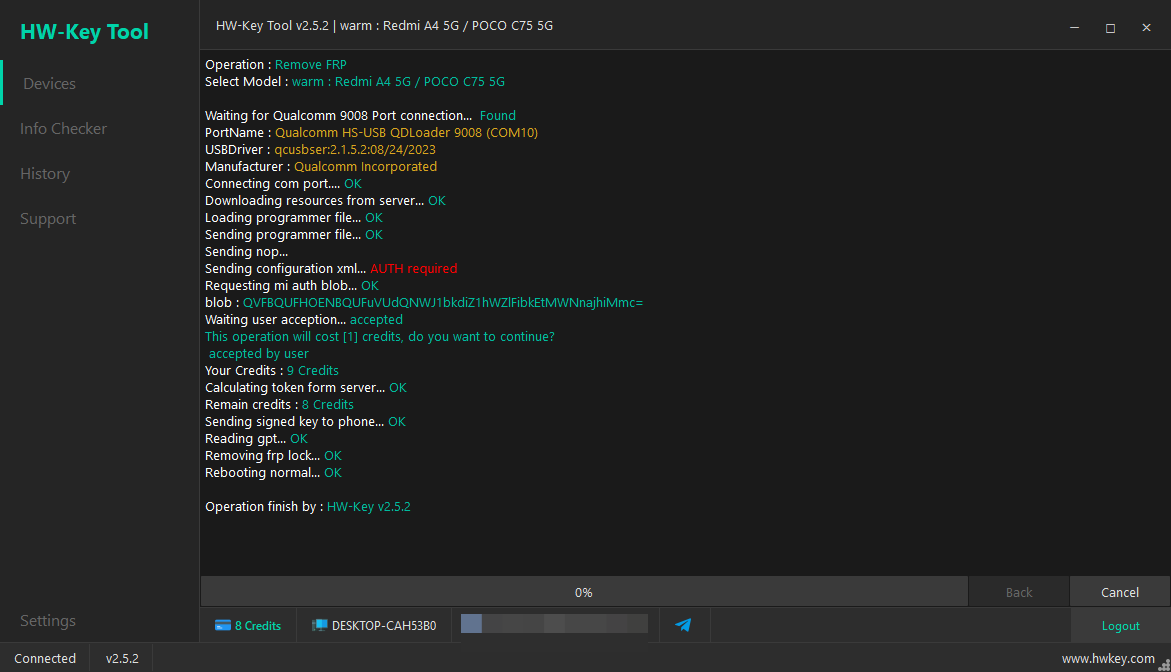1171x672 pixels.
Task: Click the 'Select Model' value warm : Redmi A4 5G
Action: [398, 82]
